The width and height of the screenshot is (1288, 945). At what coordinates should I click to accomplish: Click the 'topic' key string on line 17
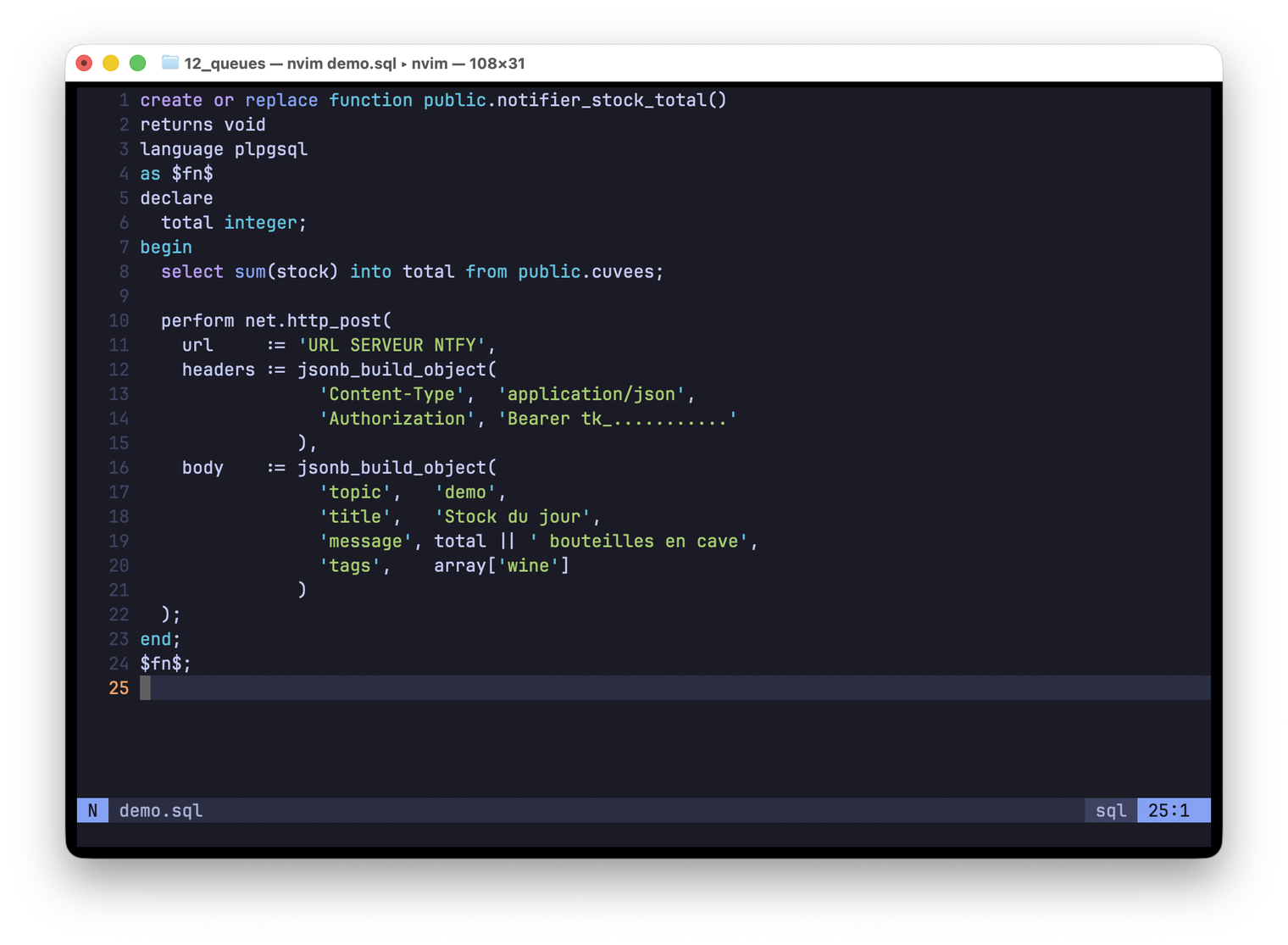click(x=355, y=493)
